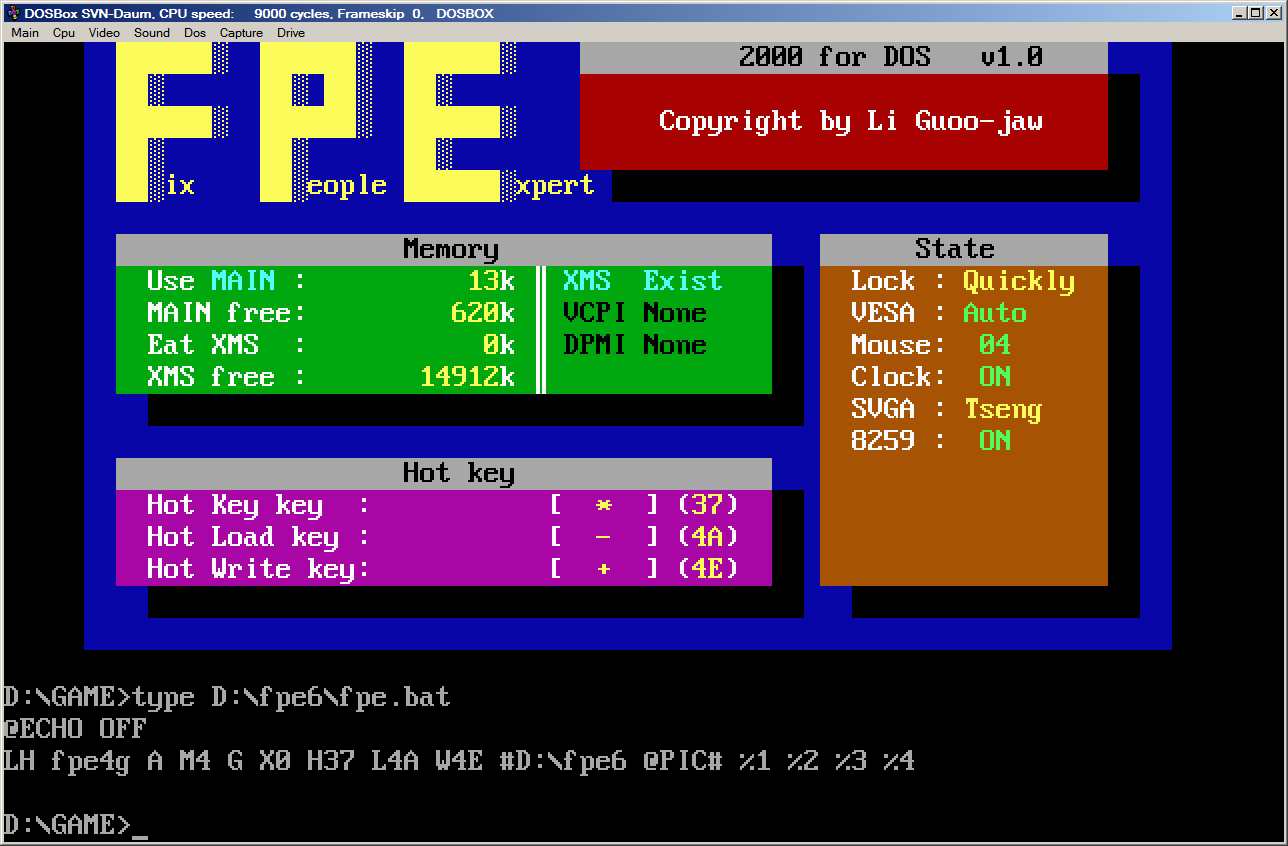Click the 'VCPI None' status
This screenshot has width=1288, height=846.
pyautogui.click(x=634, y=313)
